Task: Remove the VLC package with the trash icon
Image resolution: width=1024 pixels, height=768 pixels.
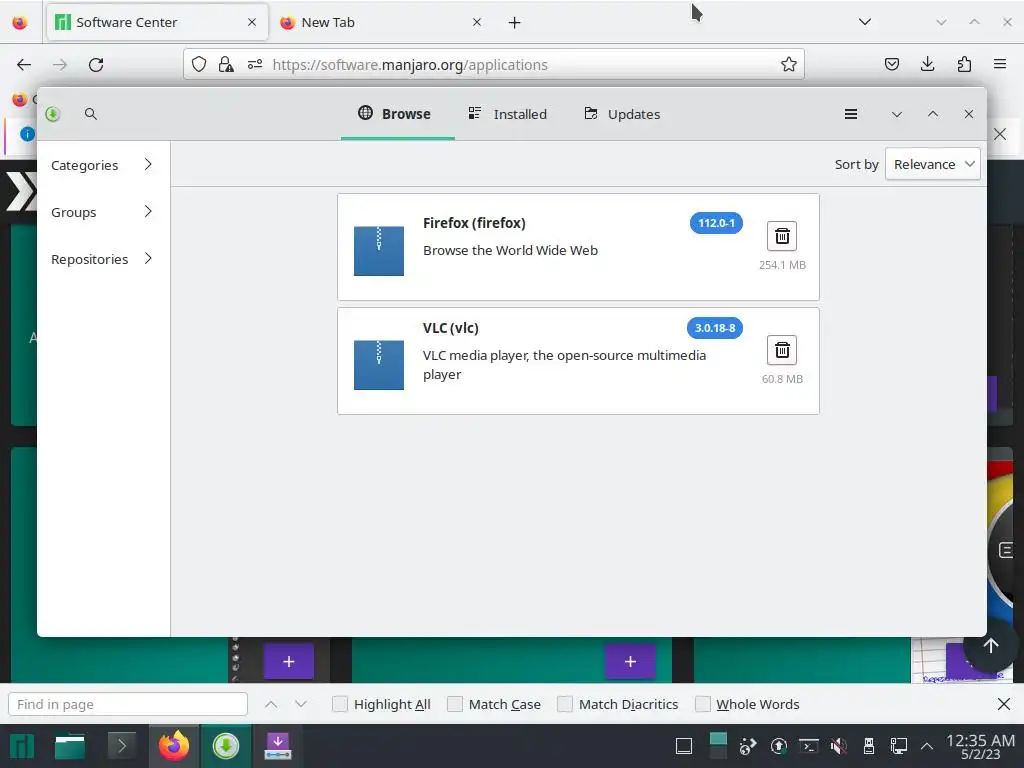Action: coord(782,350)
